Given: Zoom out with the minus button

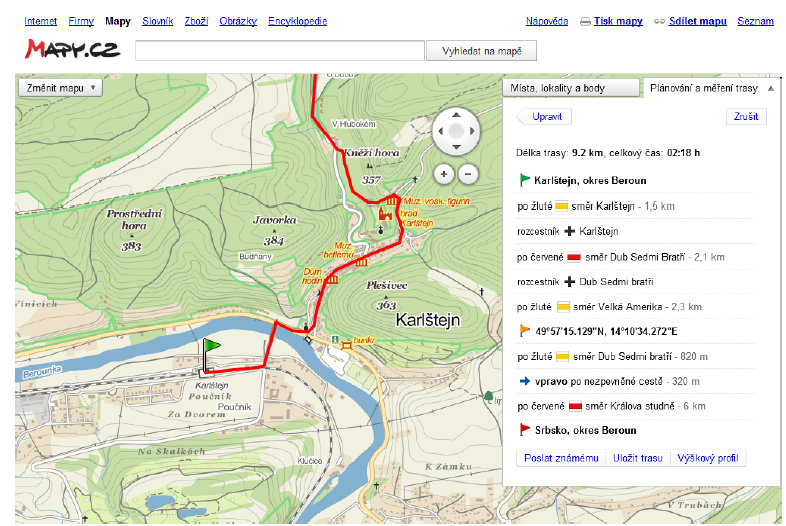Looking at the screenshot, I should coord(468,174).
